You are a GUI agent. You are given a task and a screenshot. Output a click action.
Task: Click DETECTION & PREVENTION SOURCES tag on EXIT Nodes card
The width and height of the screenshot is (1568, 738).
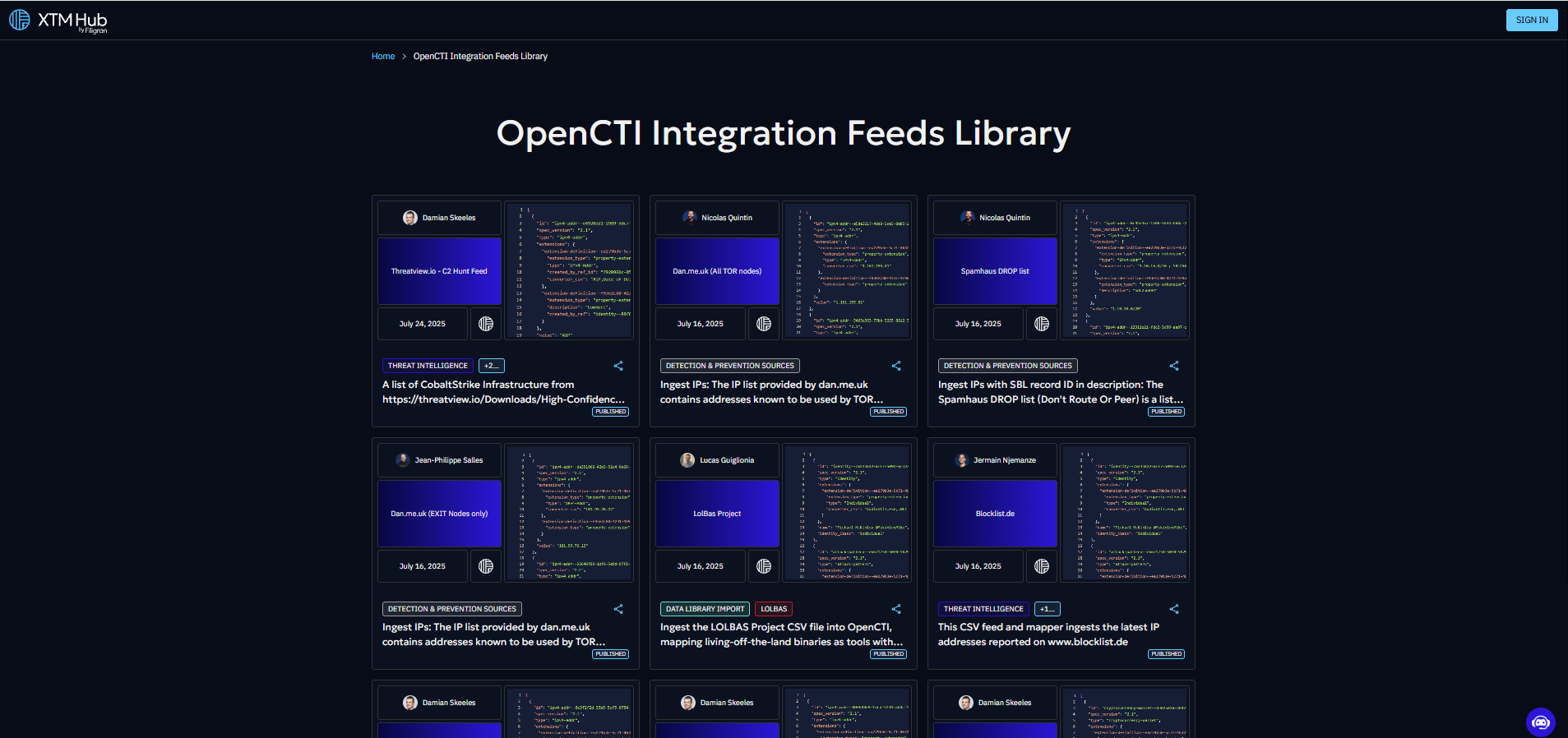[452, 609]
